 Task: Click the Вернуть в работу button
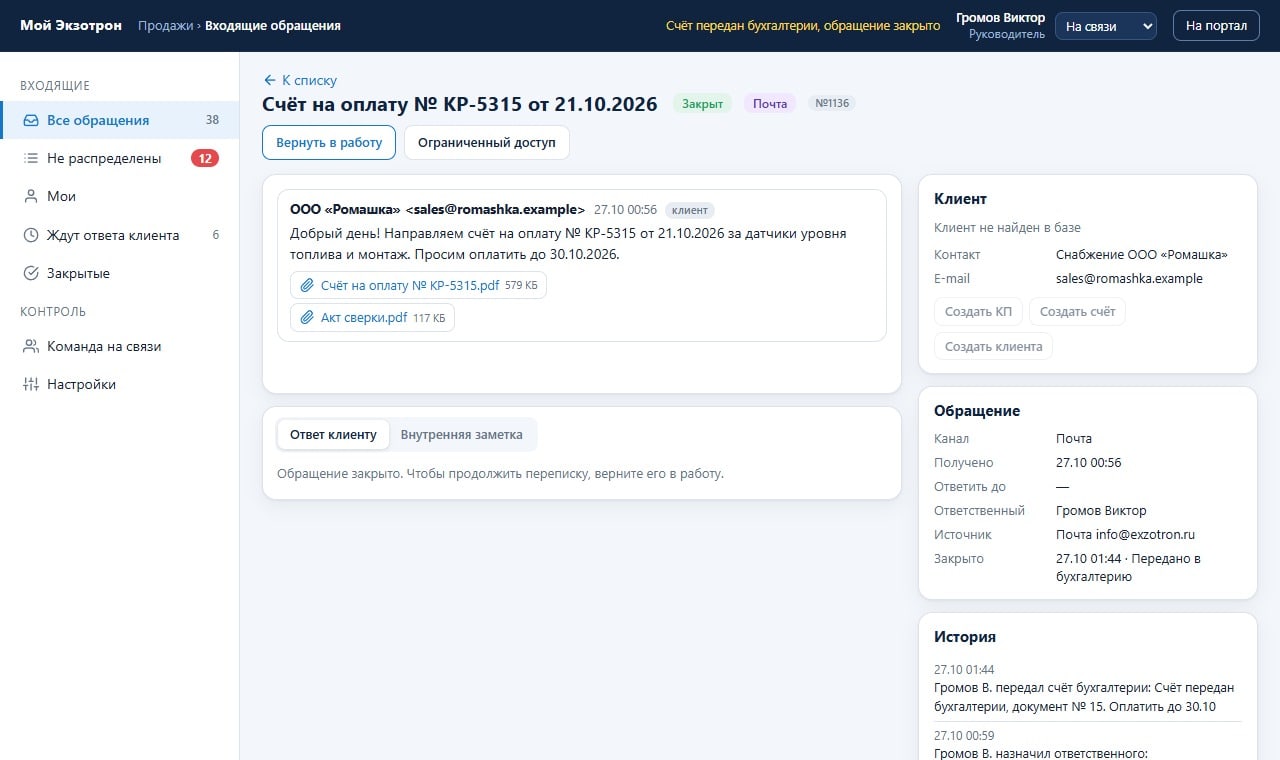(329, 142)
